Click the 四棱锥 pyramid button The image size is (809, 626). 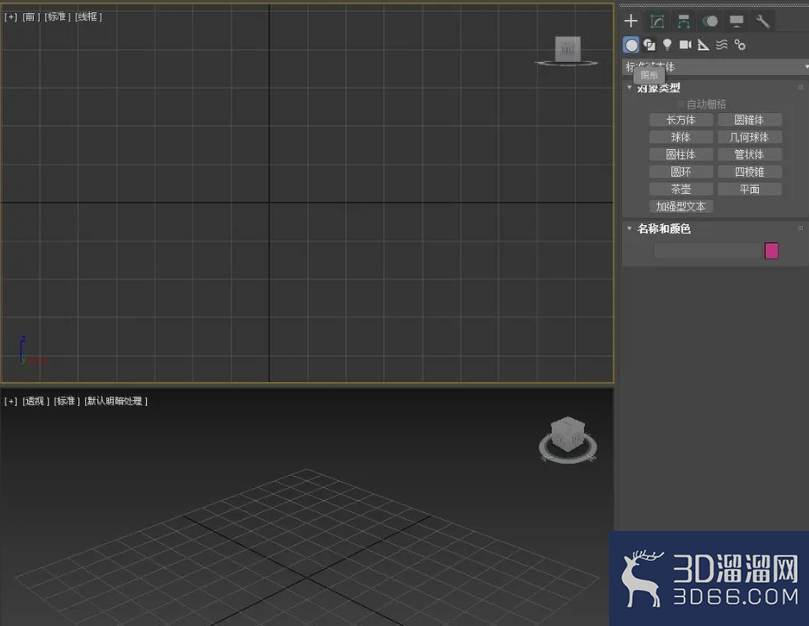[x=749, y=172]
